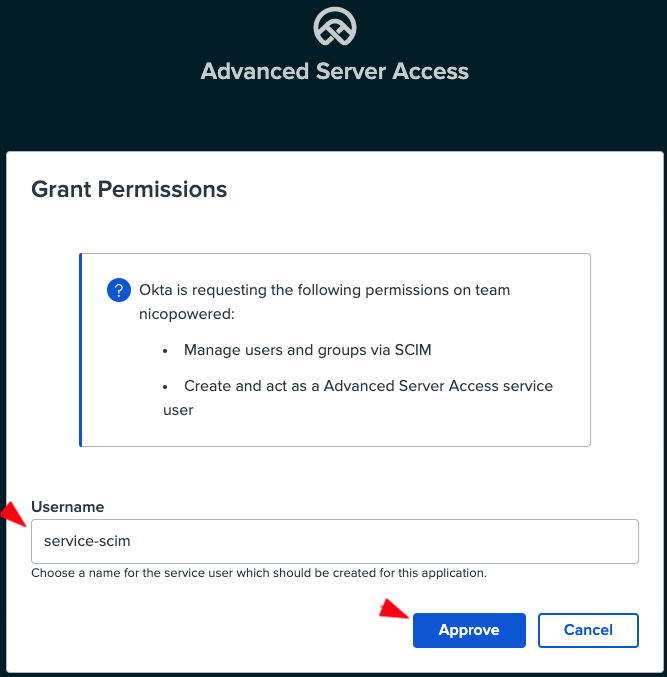Click the Advanced Server Access logo icon
Image resolution: width=667 pixels, height=677 pixels.
coord(334,28)
